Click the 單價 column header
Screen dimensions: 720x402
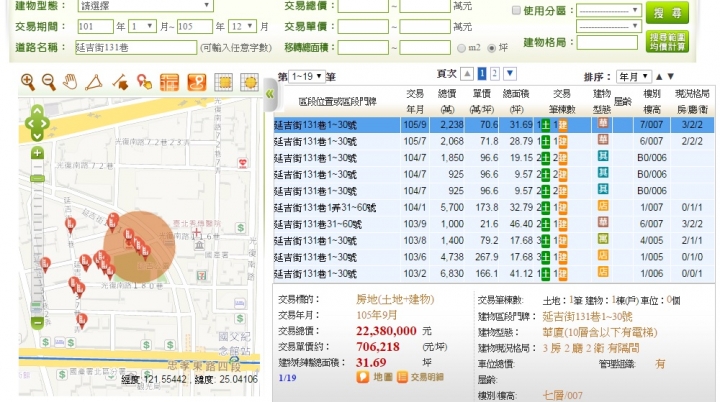tap(481, 101)
